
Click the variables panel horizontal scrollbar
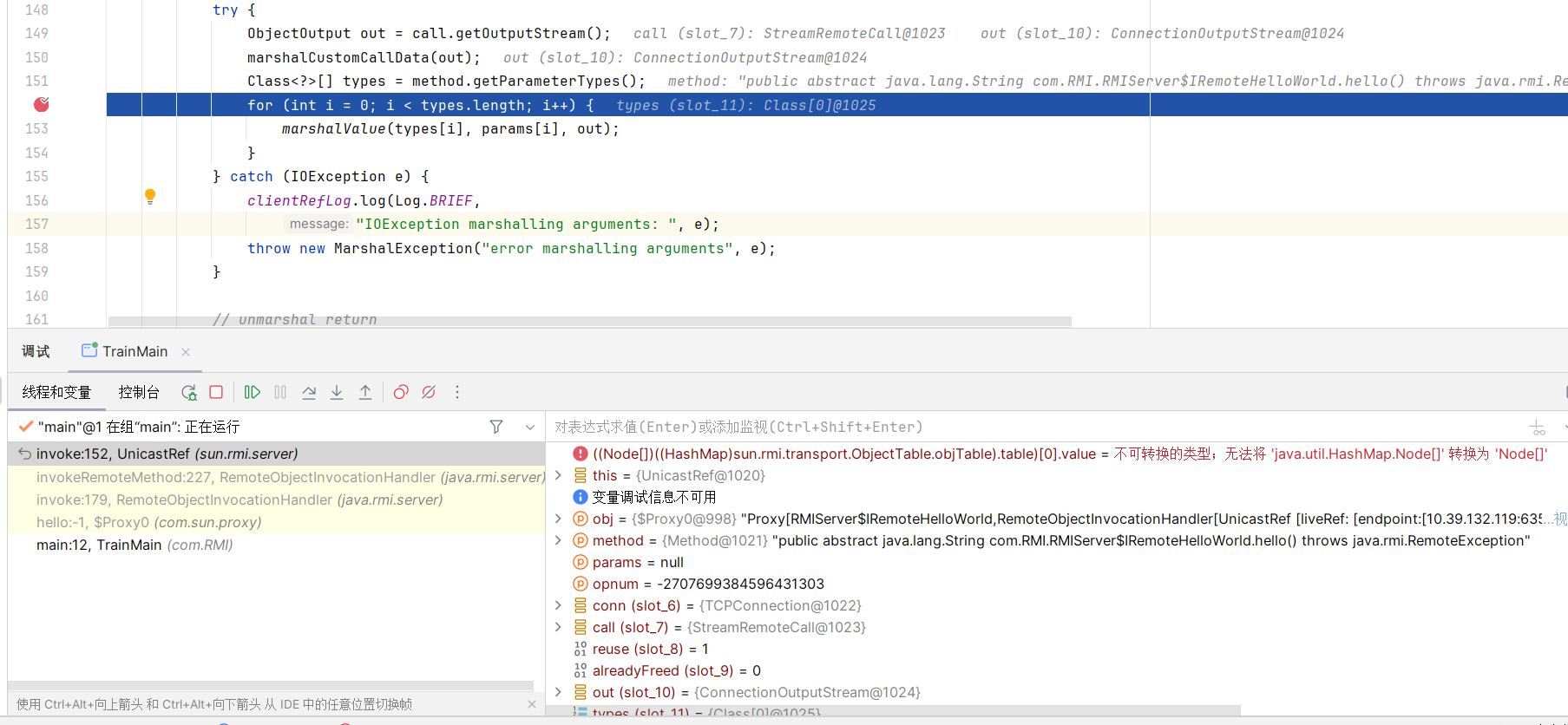(x=894, y=710)
